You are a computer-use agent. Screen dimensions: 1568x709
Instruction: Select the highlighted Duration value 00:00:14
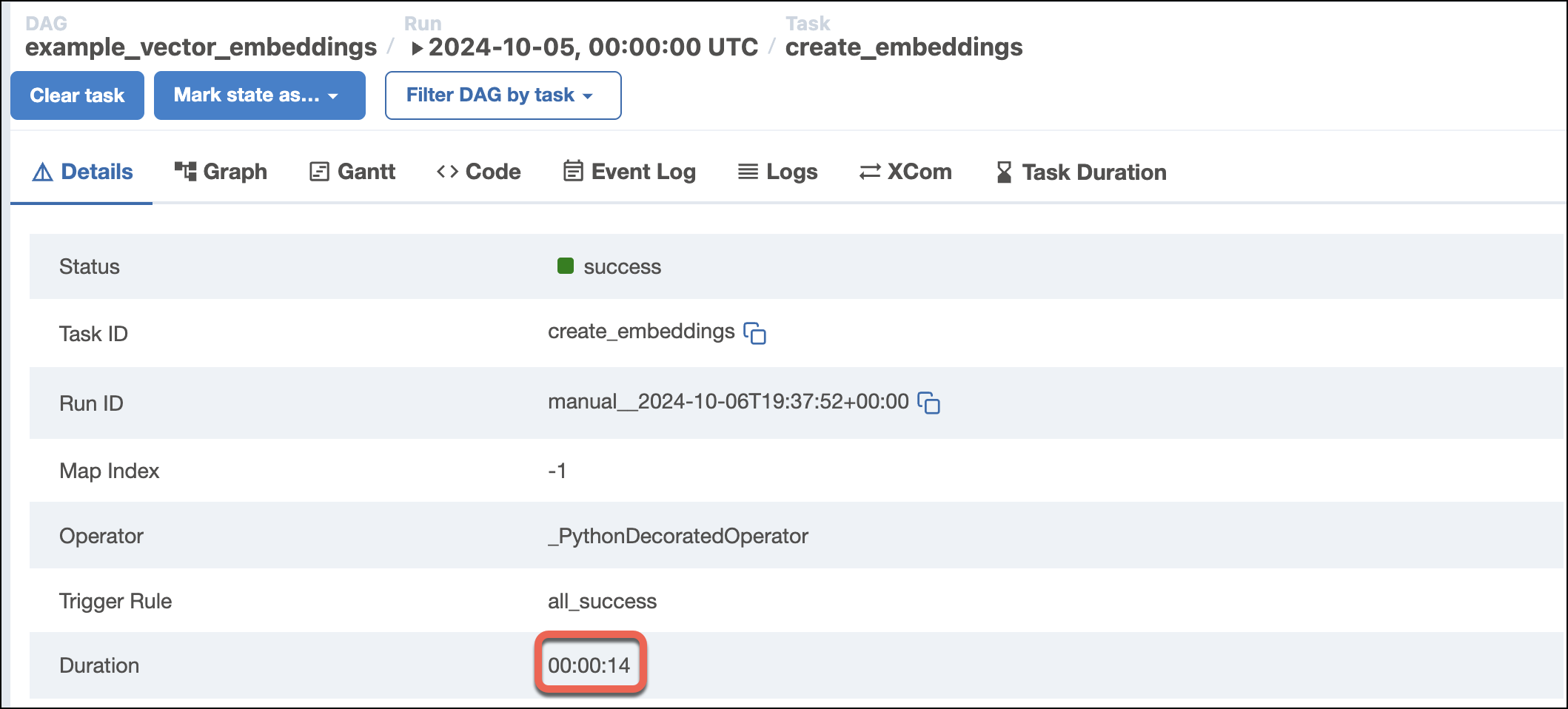(590, 665)
